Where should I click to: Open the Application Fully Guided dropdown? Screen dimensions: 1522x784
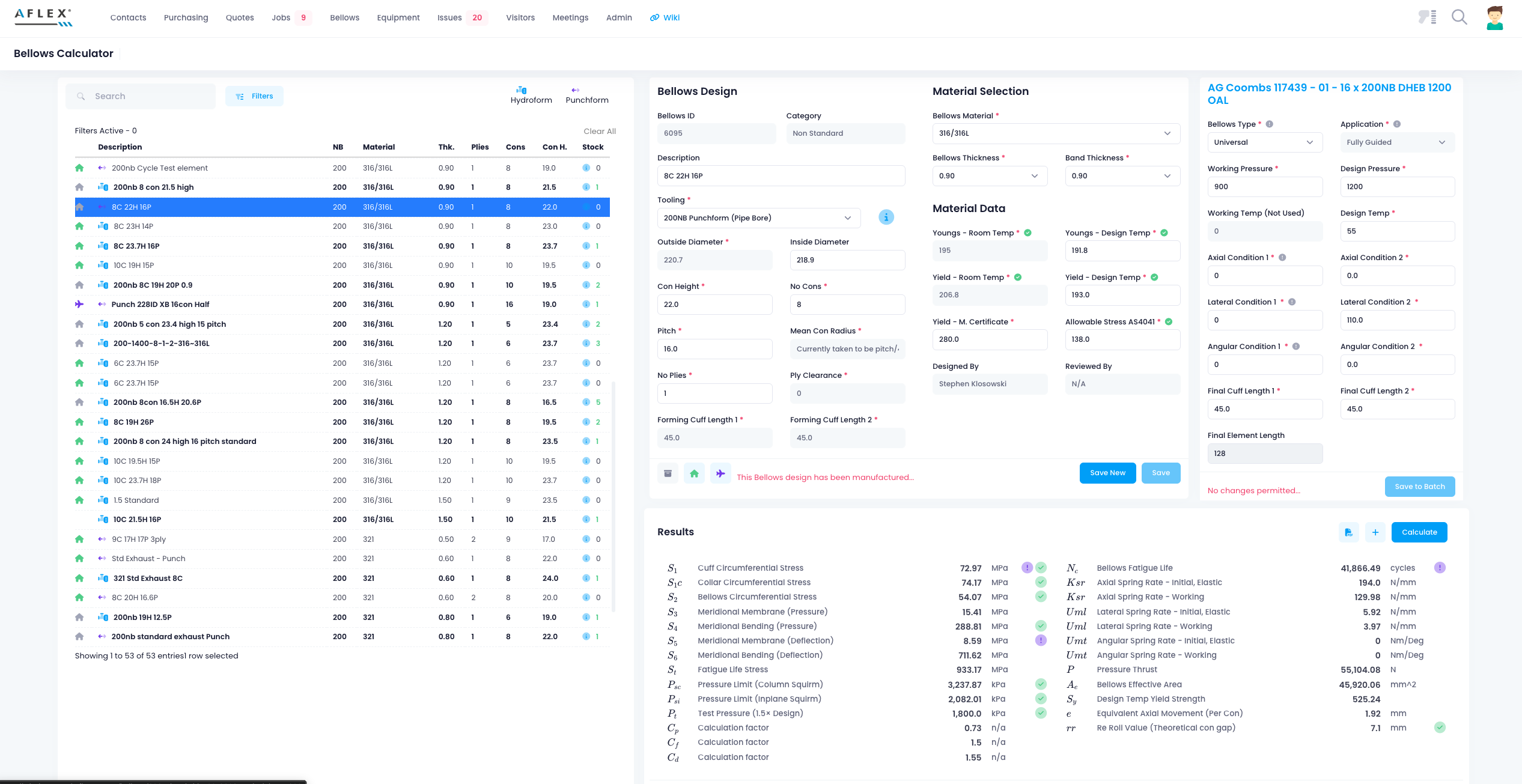pos(1397,142)
